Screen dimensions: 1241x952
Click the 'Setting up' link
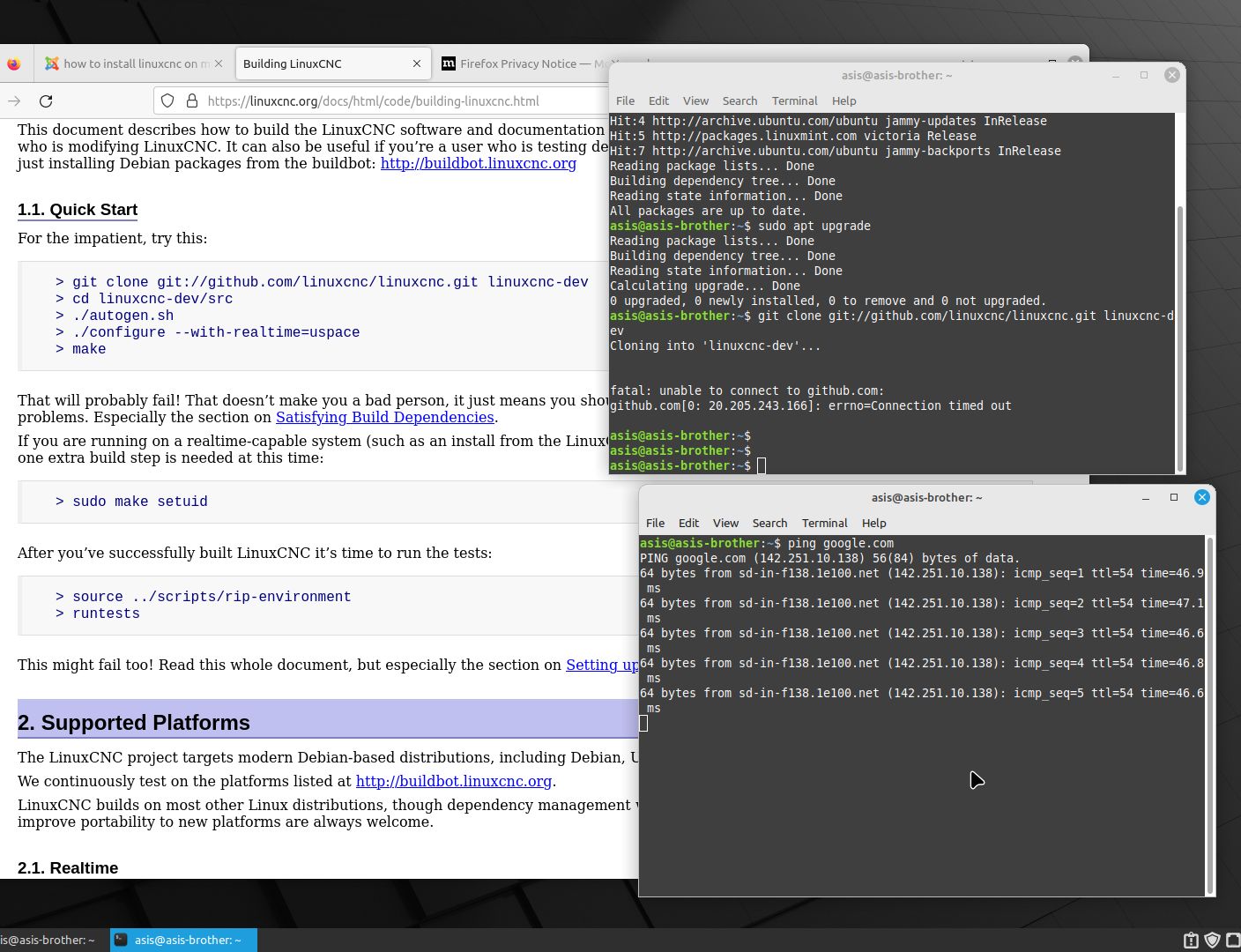(602, 665)
